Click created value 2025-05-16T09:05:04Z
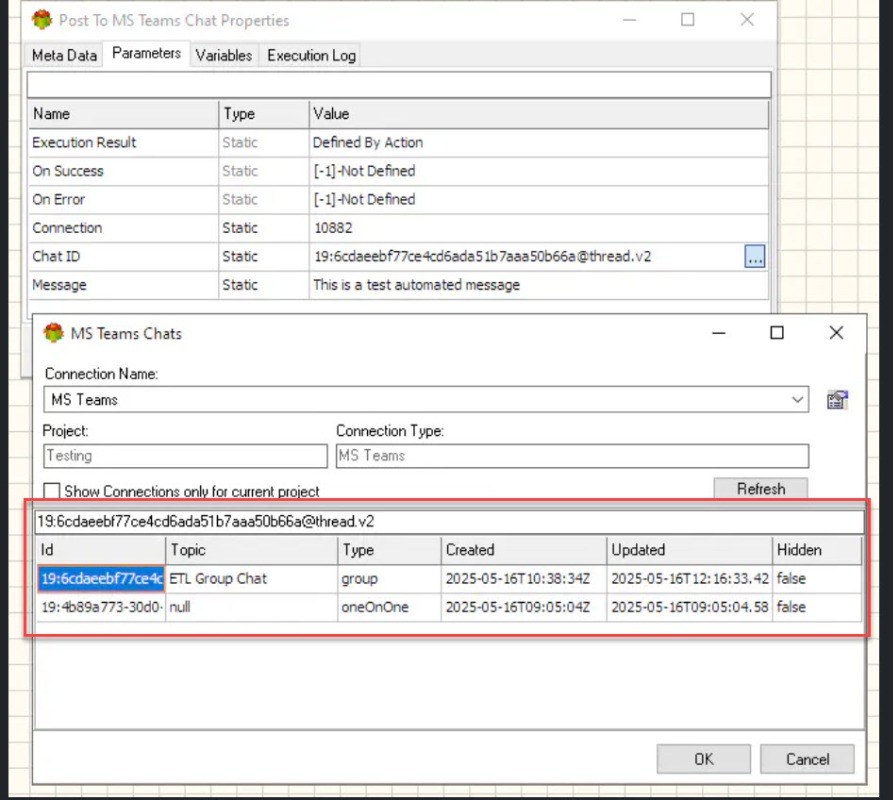This screenshot has height=800, width=893. pos(523,607)
